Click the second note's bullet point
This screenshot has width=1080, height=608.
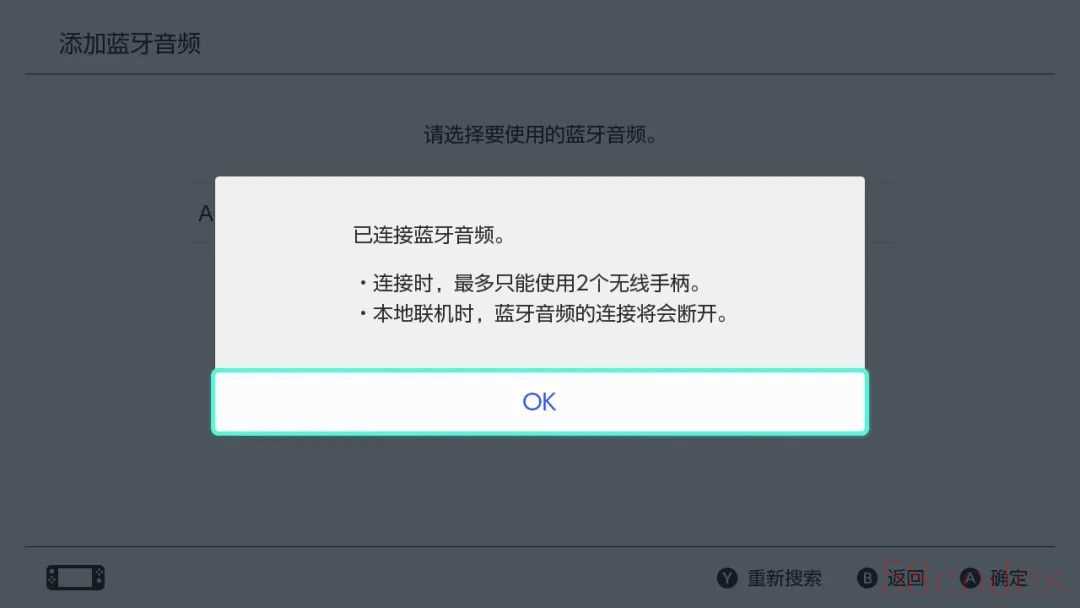tap(363, 314)
